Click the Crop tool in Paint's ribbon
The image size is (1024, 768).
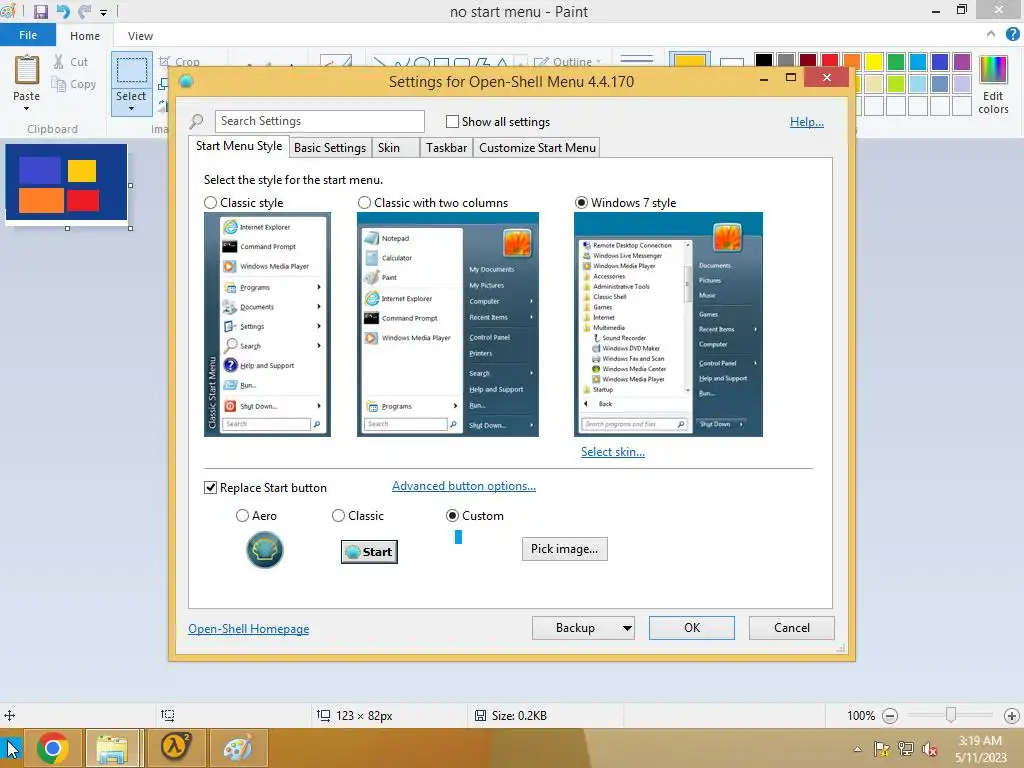pos(179,62)
